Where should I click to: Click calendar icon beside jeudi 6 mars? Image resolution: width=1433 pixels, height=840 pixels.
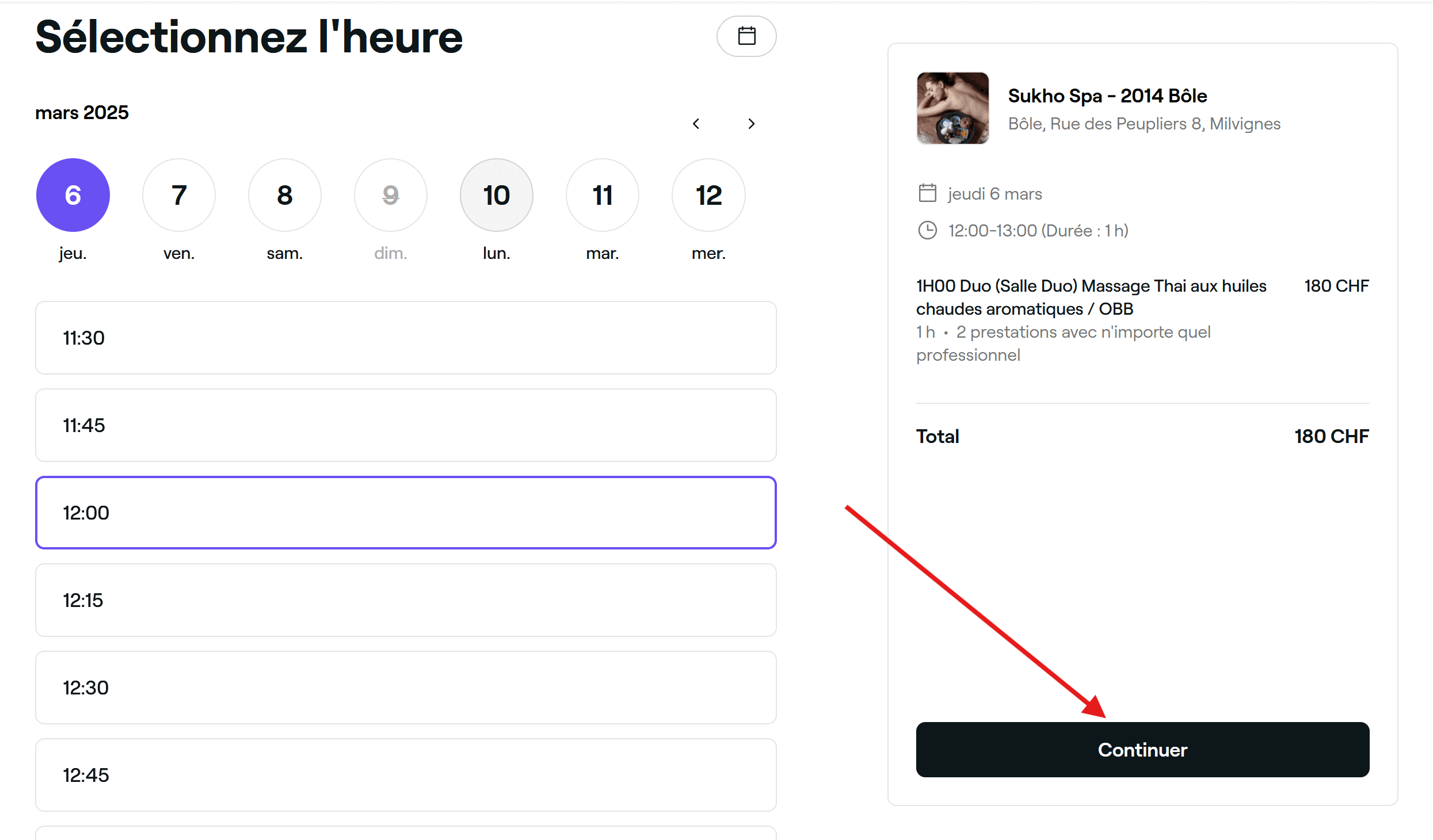[x=927, y=193]
